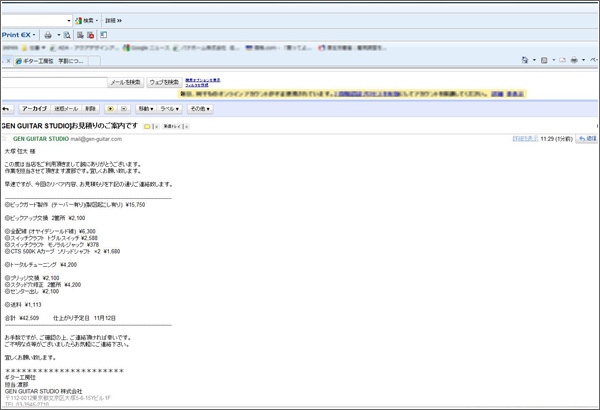Click the 返信 reply button
Image resolution: width=600 pixels, height=410 pixels.
point(587,139)
